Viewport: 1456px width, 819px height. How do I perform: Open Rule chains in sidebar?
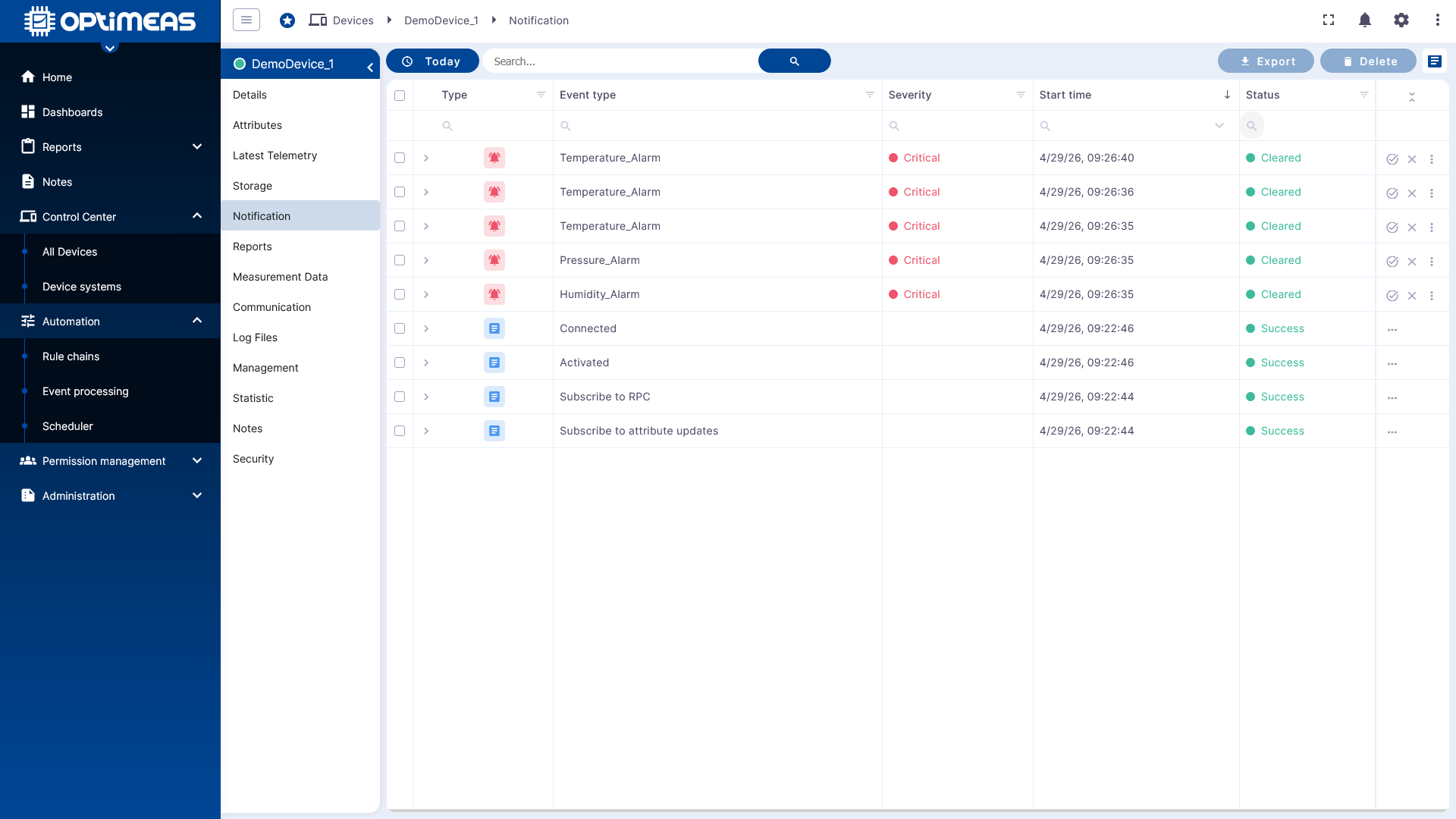(x=71, y=356)
